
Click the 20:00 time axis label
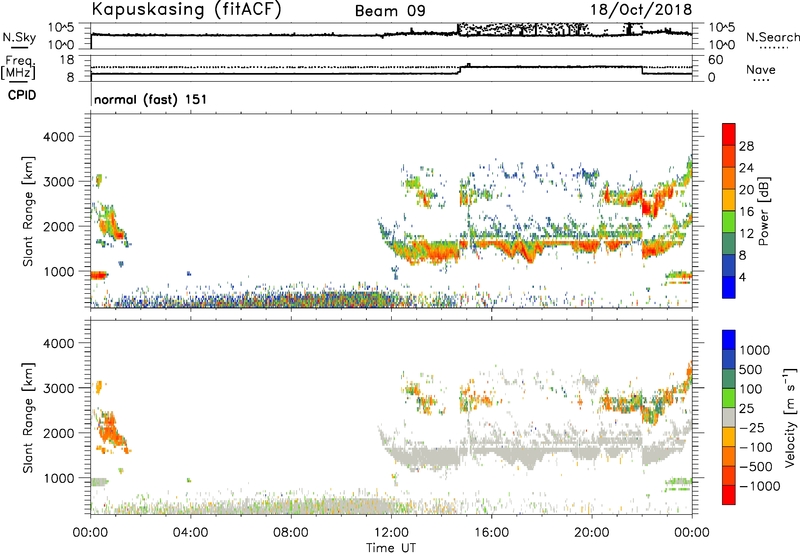pyautogui.click(x=592, y=533)
